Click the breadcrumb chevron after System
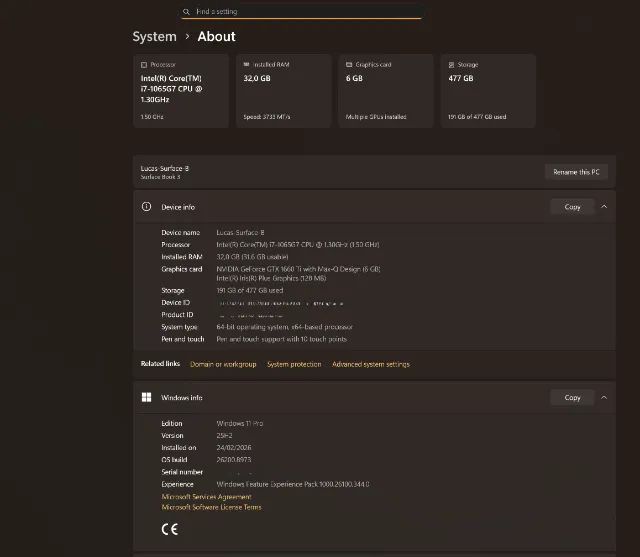Screen dimensions: 640x557 click(x=187, y=36)
